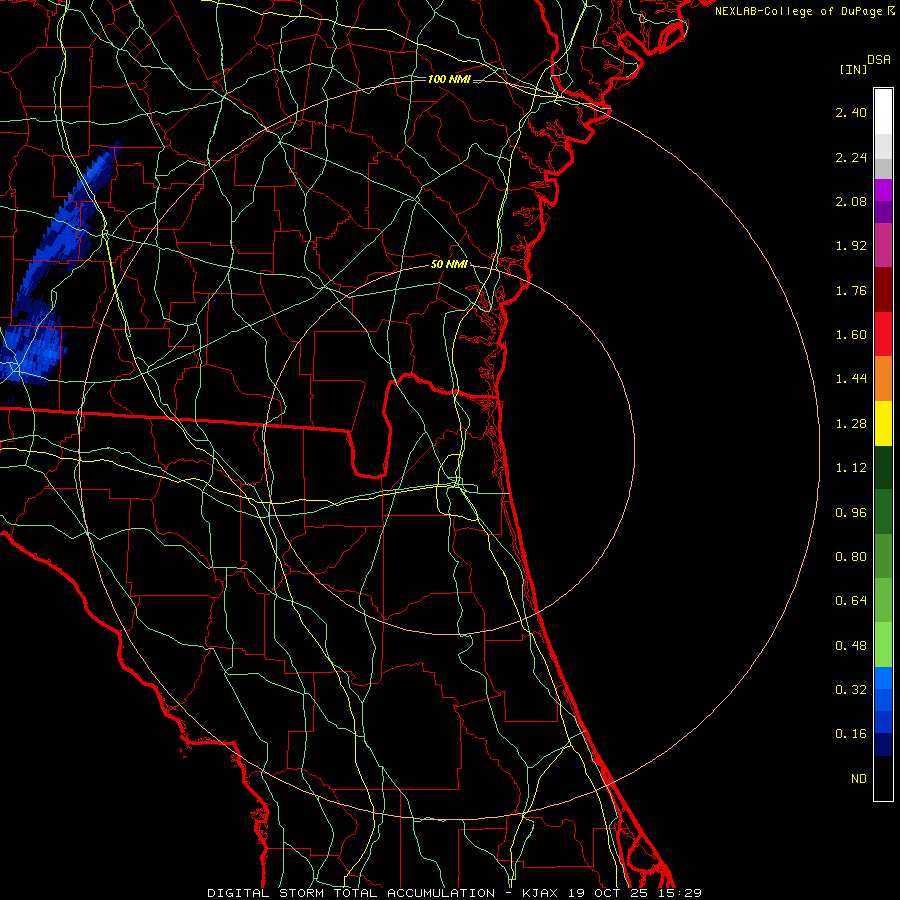
Task: Click the '19 OCT 25' date stamp
Action: coord(610,893)
